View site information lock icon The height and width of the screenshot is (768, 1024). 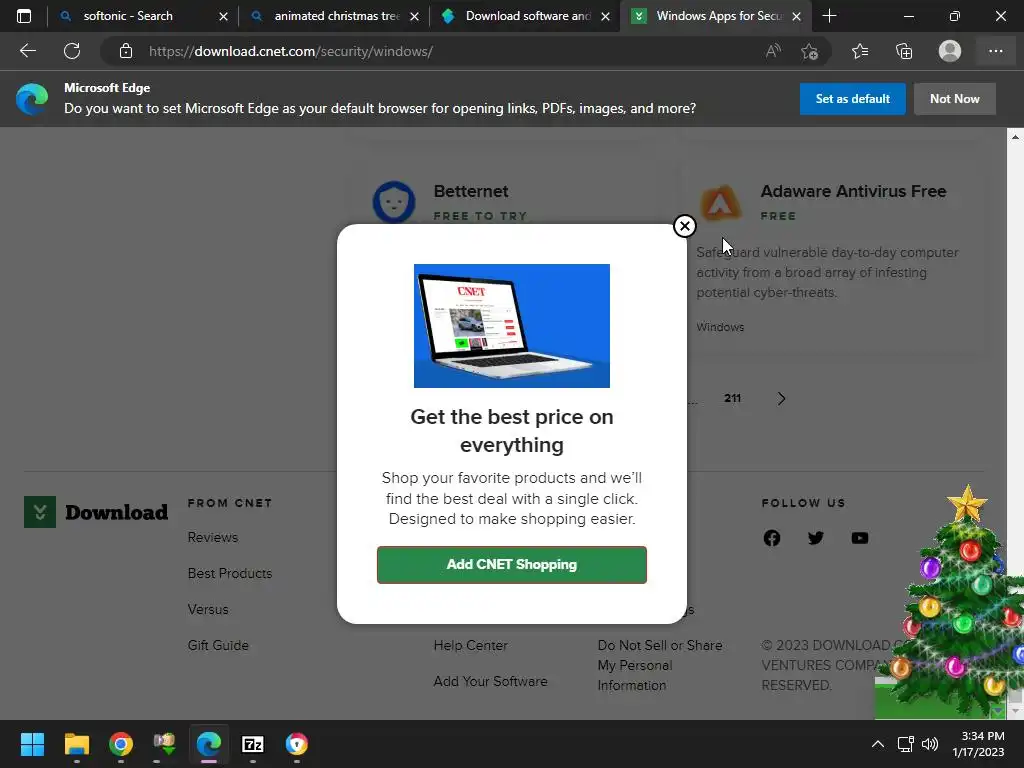[x=125, y=51]
